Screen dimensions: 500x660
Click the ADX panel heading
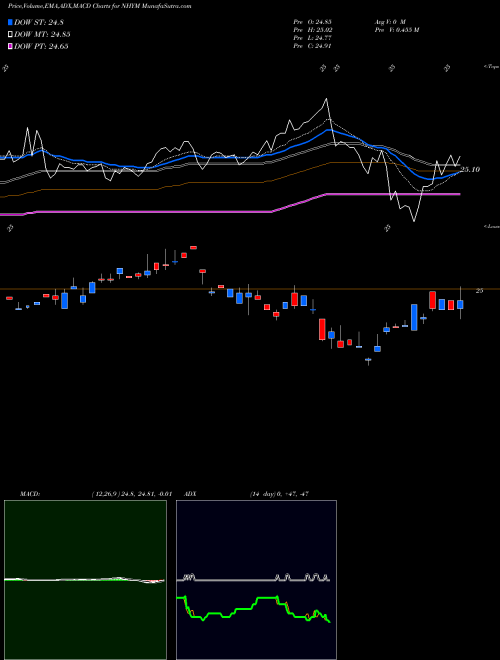click(x=191, y=494)
